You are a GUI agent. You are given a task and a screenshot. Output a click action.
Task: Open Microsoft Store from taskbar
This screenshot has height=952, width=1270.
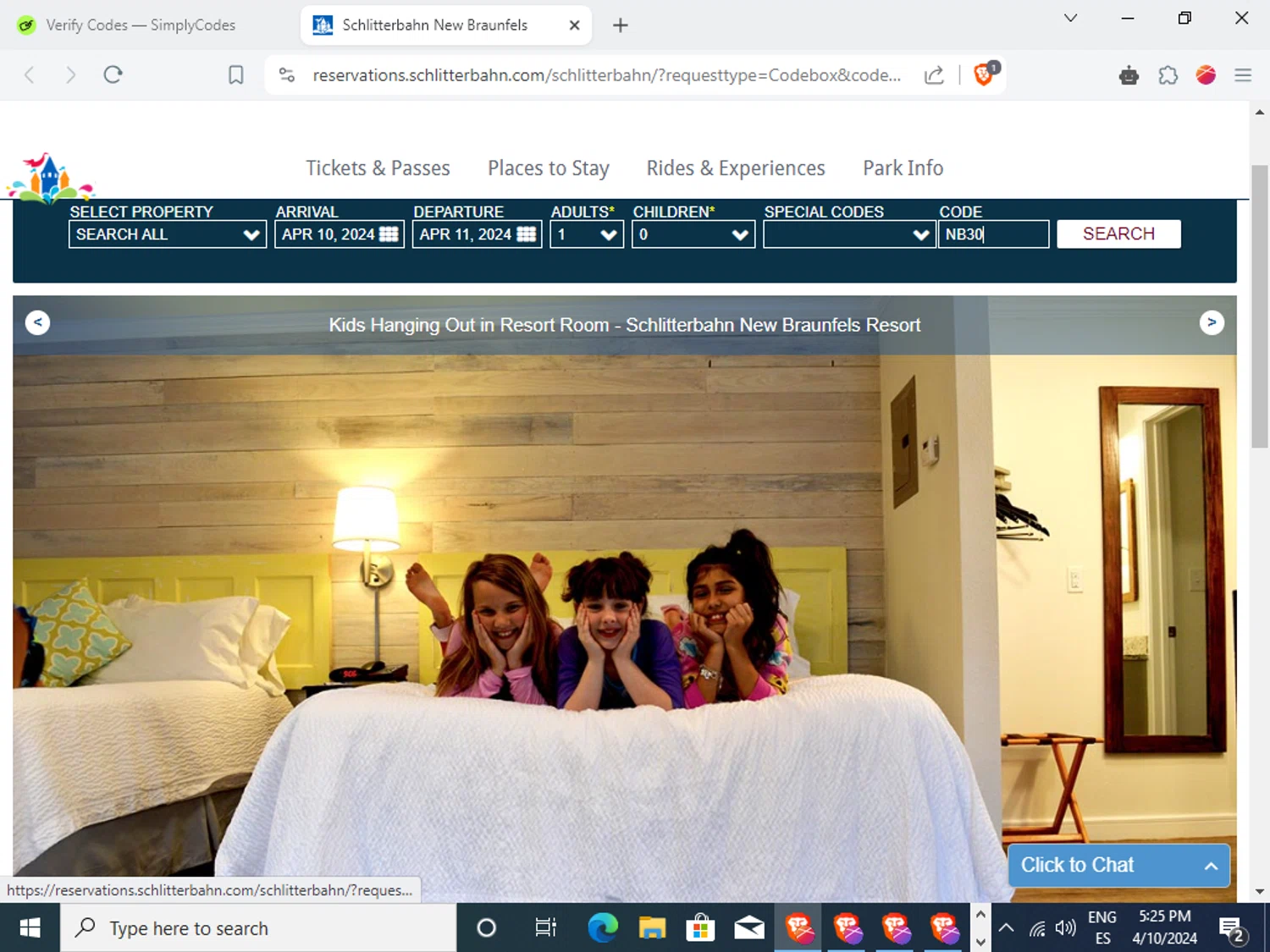click(700, 928)
